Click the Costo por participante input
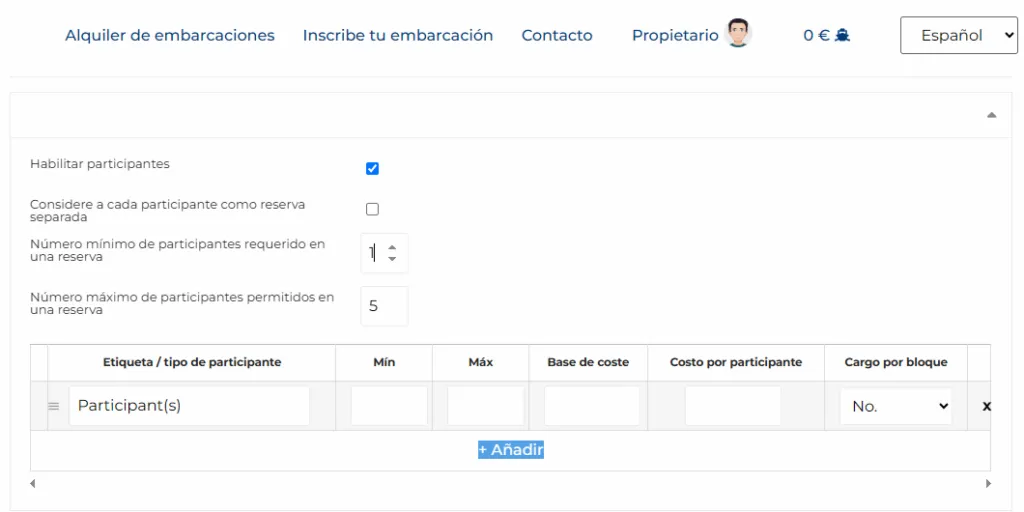Screen dimensions: 1024x512 tap(733, 406)
